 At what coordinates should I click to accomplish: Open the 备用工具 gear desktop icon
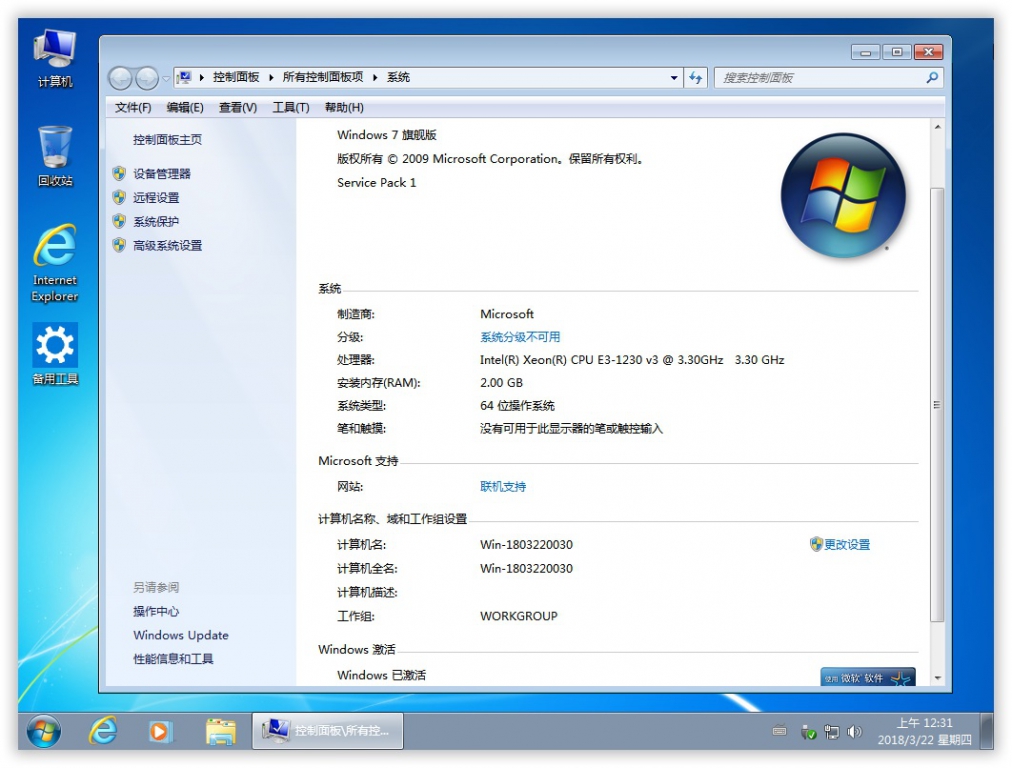(55, 354)
